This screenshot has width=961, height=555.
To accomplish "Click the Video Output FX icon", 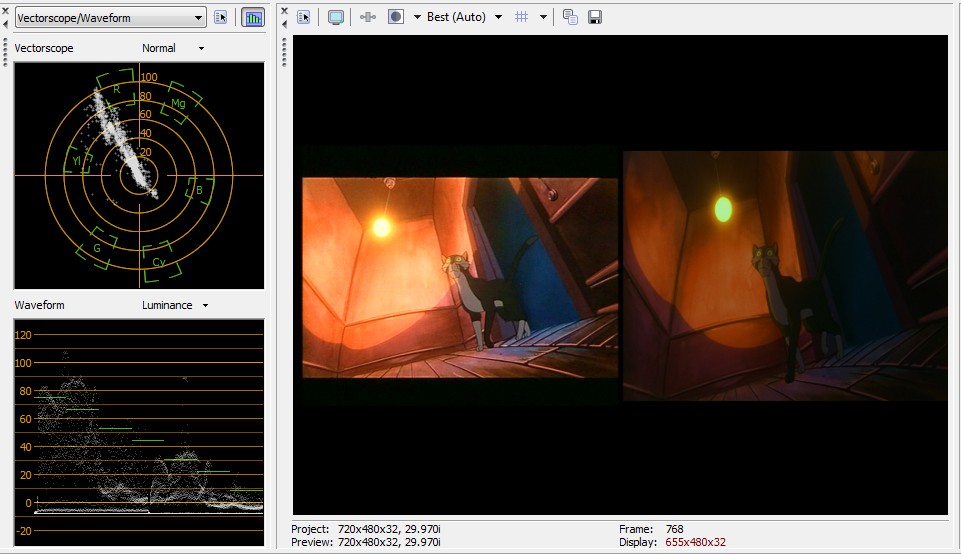I will (368, 17).
